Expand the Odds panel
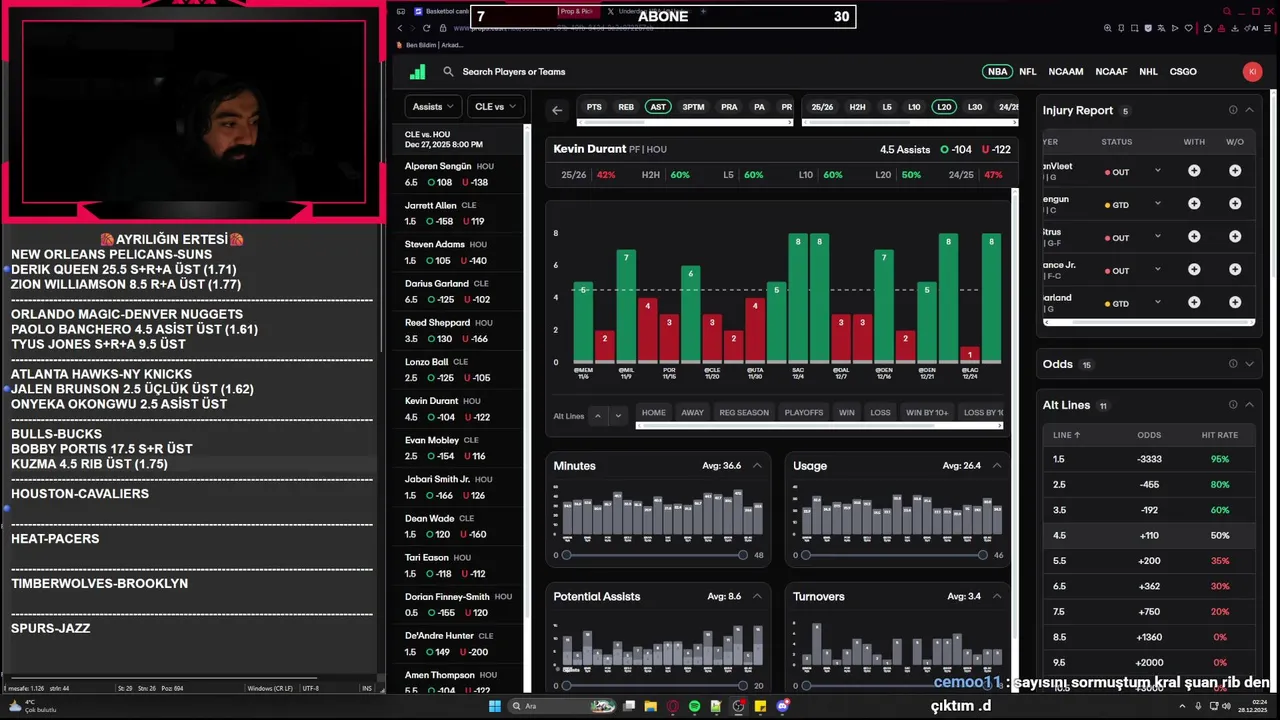Image resolution: width=1280 pixels, height=720 pixels. 1249,364
